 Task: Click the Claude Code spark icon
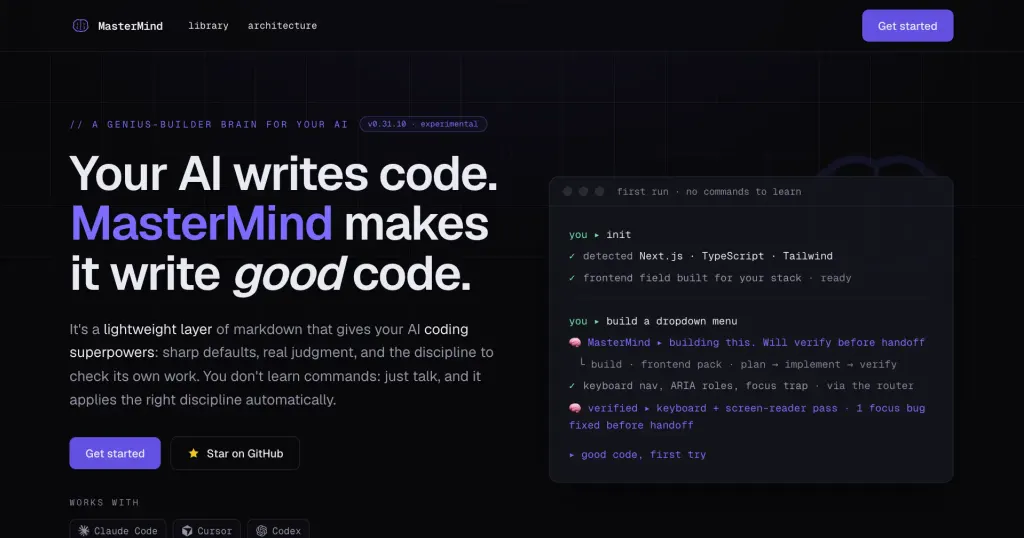pos(84,531)
